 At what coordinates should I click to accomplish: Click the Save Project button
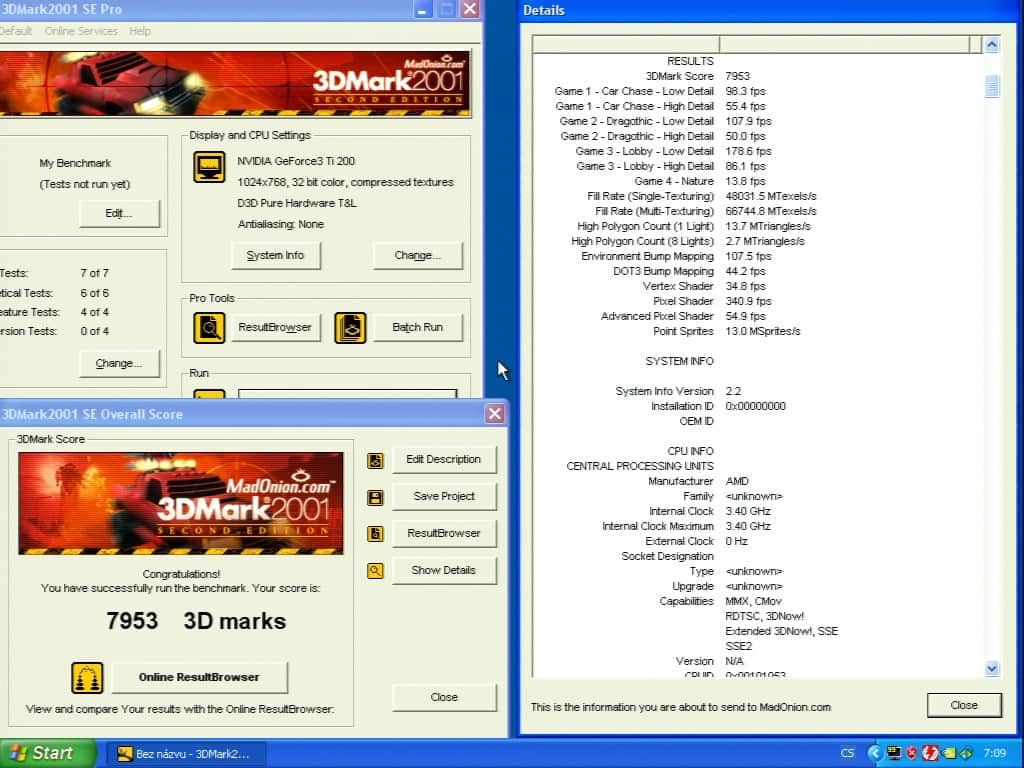(443, 496)
